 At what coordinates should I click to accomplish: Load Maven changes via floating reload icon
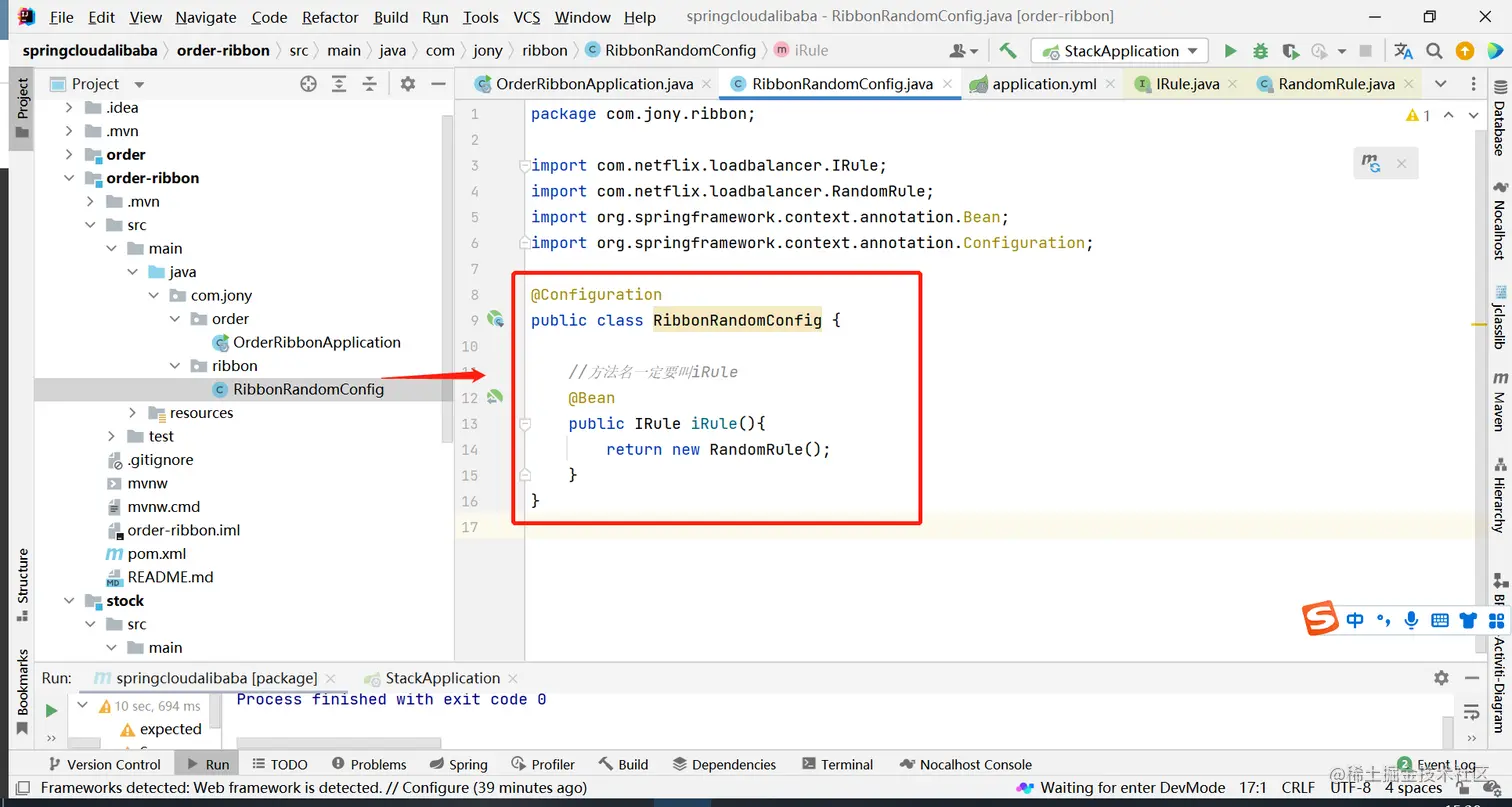click(x=1372, y=163)
